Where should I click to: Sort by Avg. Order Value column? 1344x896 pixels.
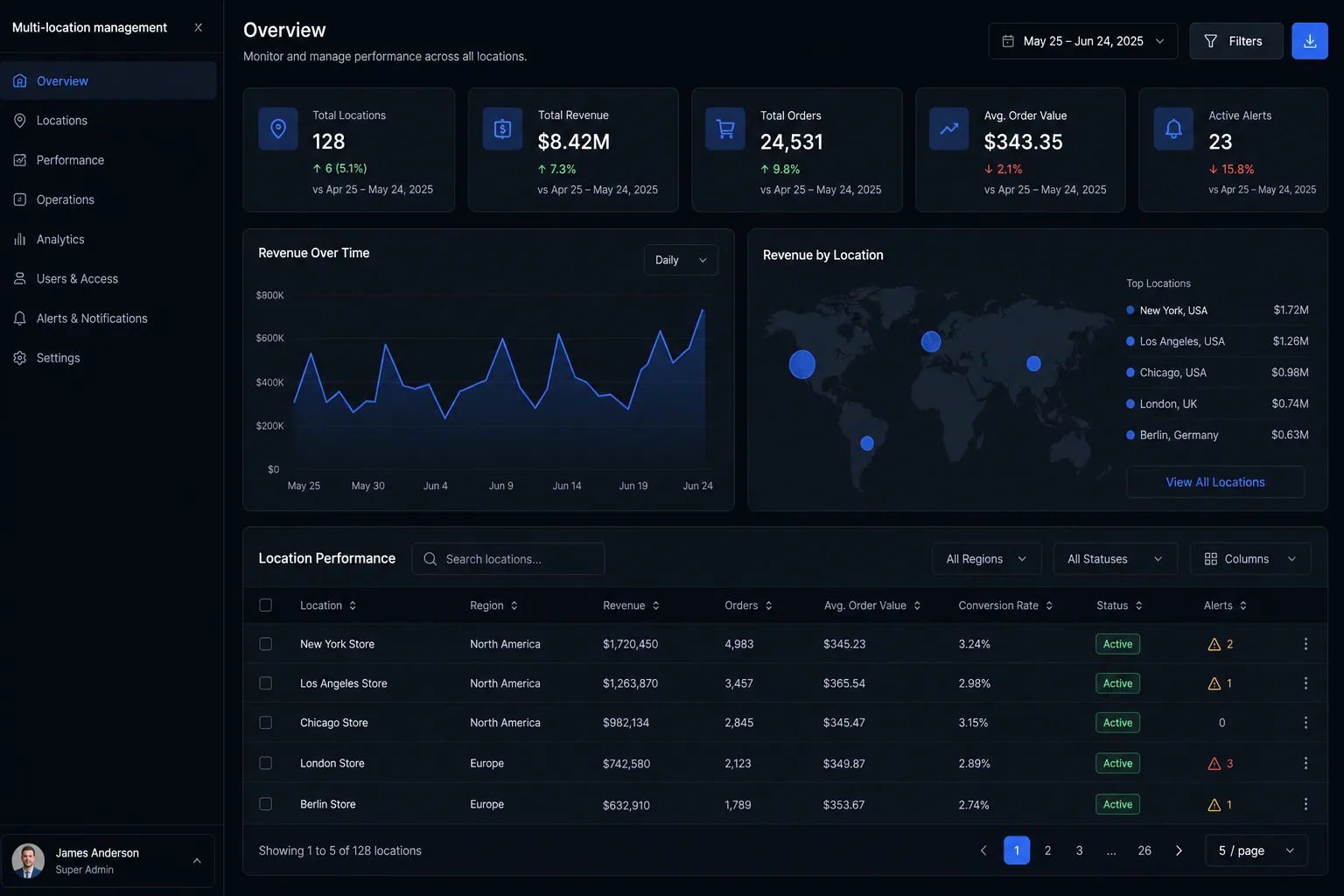[872, 605]
